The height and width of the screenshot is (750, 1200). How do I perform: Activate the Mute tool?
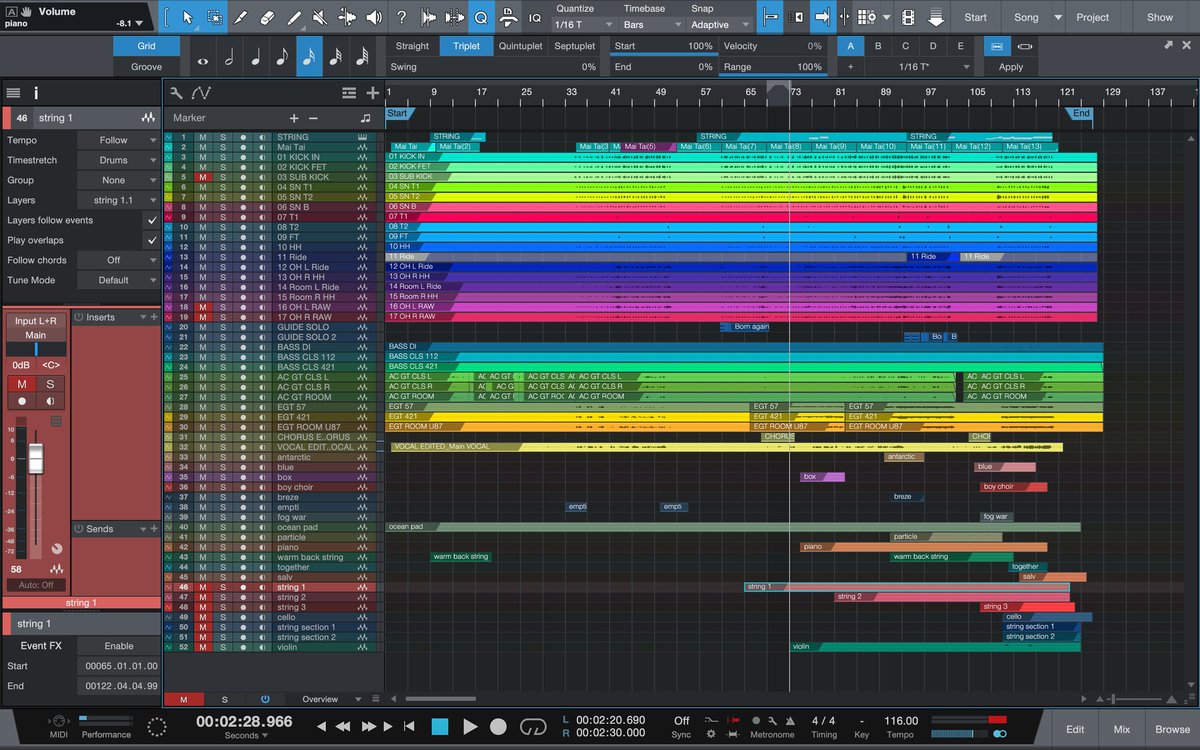click(x=320, y=17)
